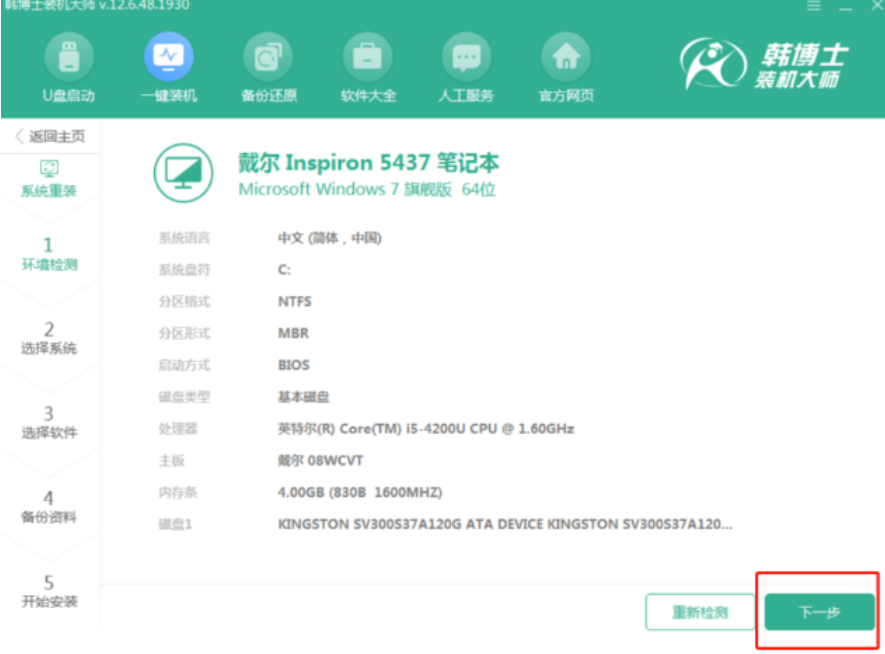Click the monitor icon beside 戴尔 Inspiron

(183, 173)
